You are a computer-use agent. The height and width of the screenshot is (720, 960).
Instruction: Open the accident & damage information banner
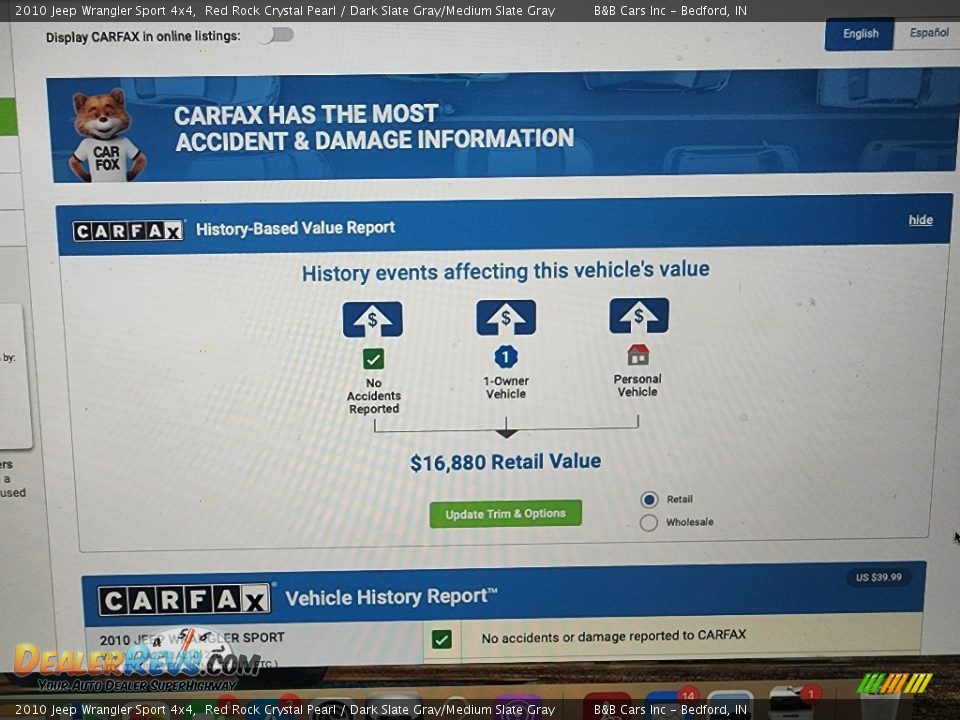[502, 127]
